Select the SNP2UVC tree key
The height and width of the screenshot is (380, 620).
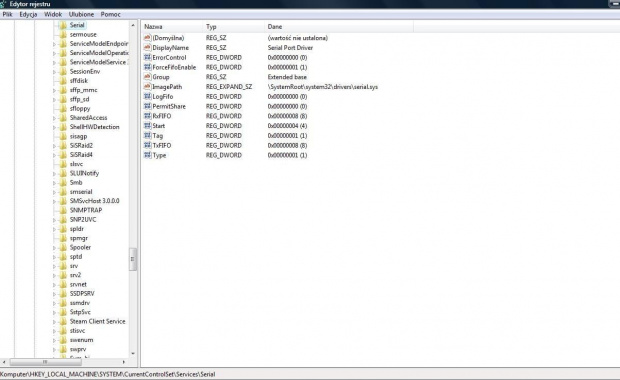point(83,219)
